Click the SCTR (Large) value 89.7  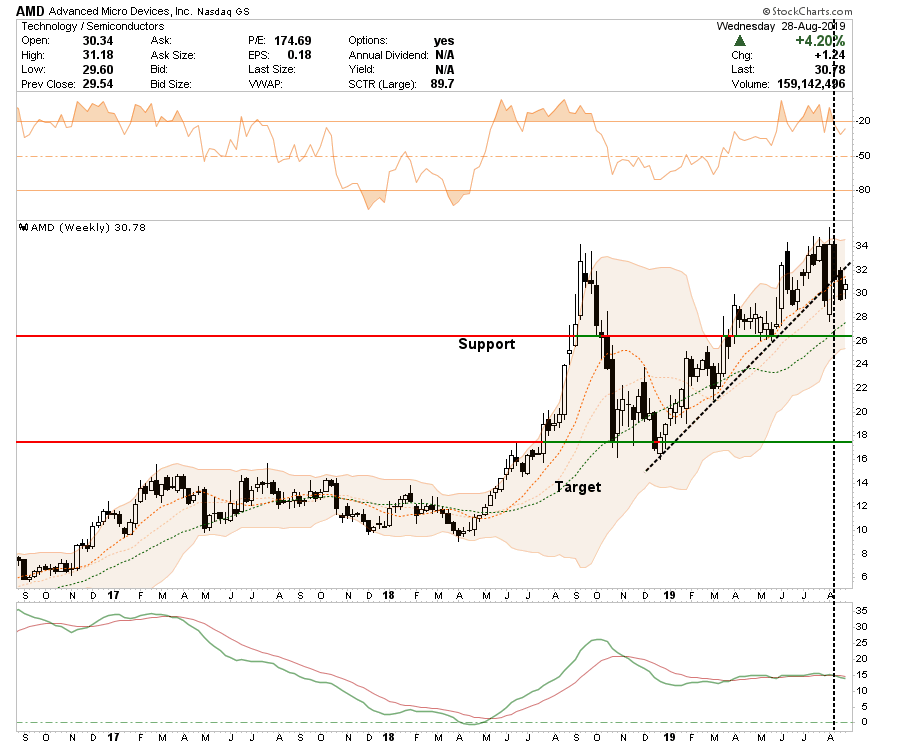tap(442, 84)
